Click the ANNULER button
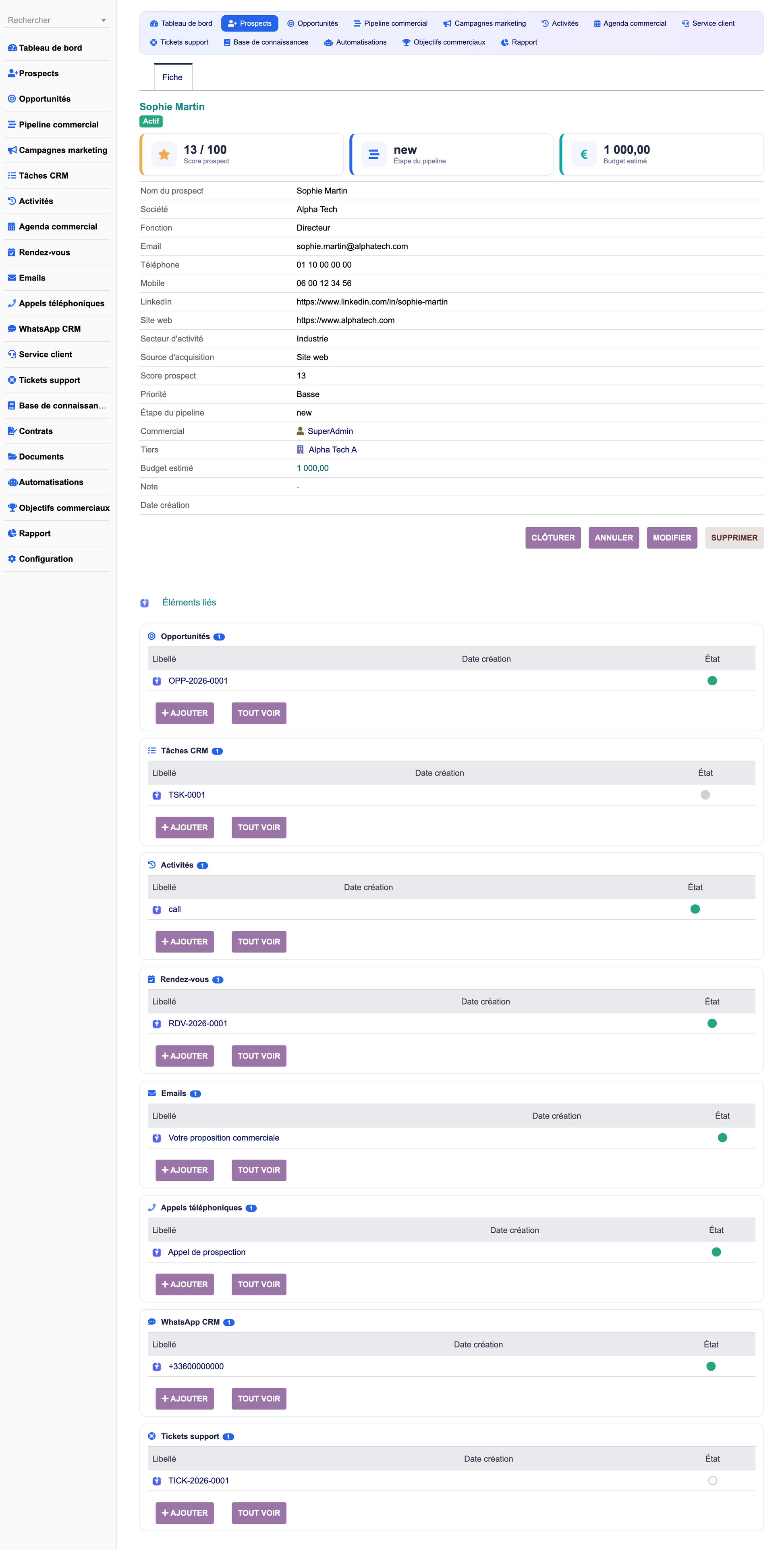 click(x=613, y=538)
